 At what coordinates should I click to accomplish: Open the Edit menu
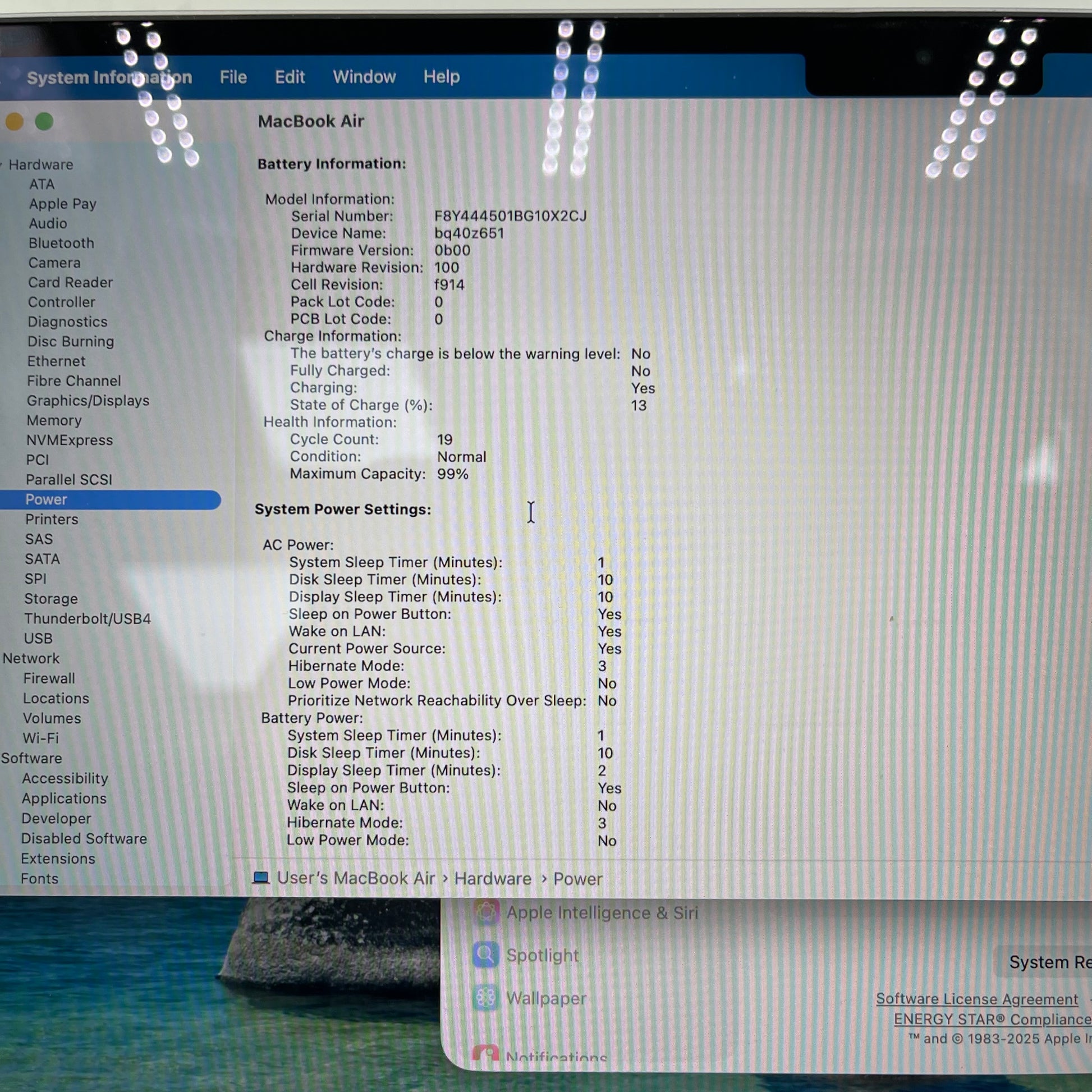pyautogui.click(x=290, y=77)
